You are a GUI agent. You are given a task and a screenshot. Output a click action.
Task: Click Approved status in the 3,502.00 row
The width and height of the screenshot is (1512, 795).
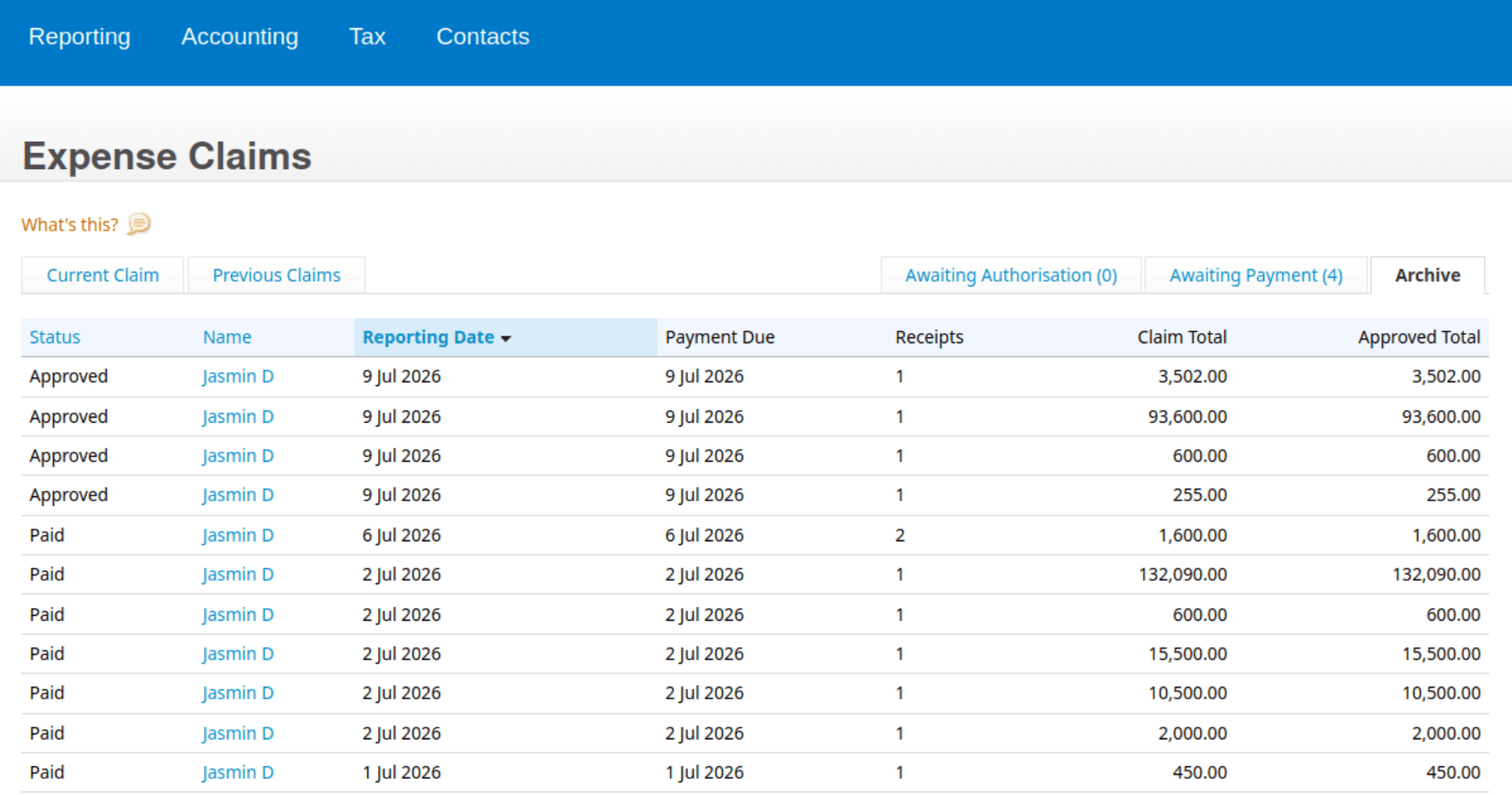pos(68,377)
